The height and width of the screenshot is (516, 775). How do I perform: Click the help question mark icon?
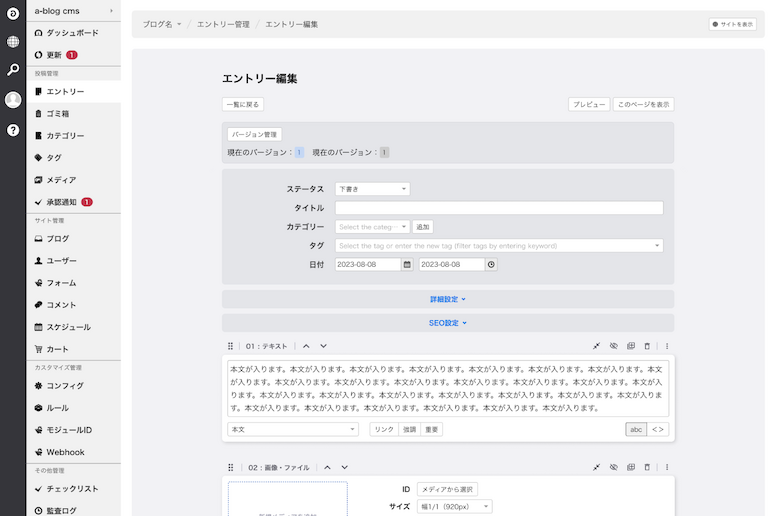[13, 130]
